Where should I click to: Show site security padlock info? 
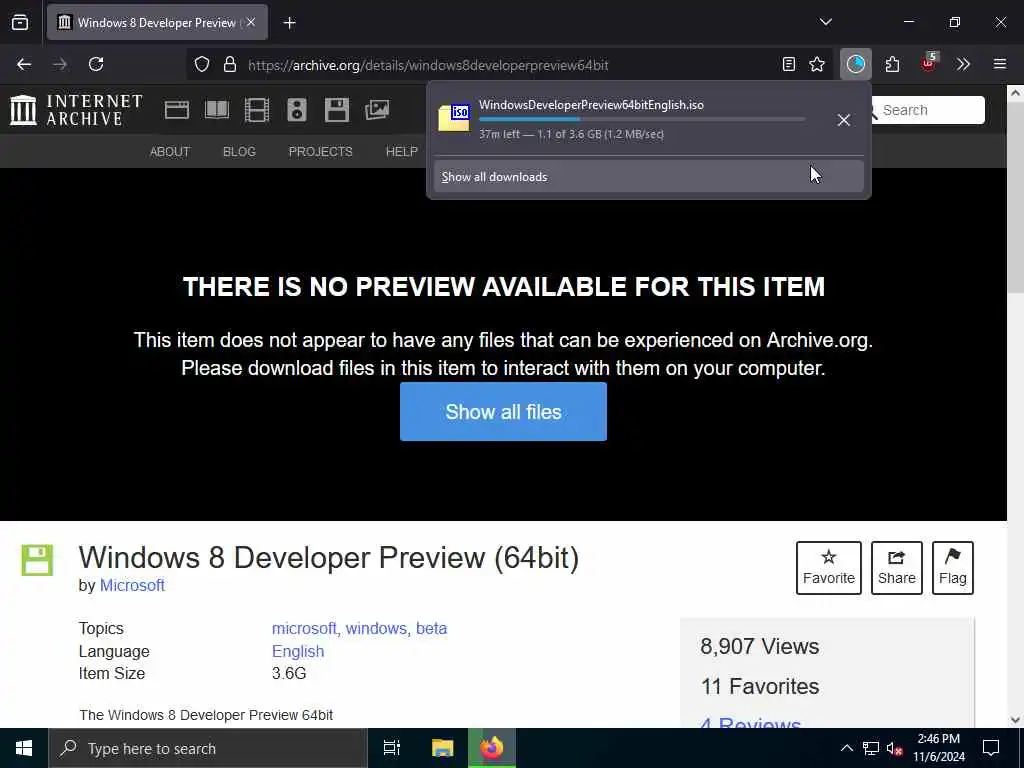(x=230, y=64)
